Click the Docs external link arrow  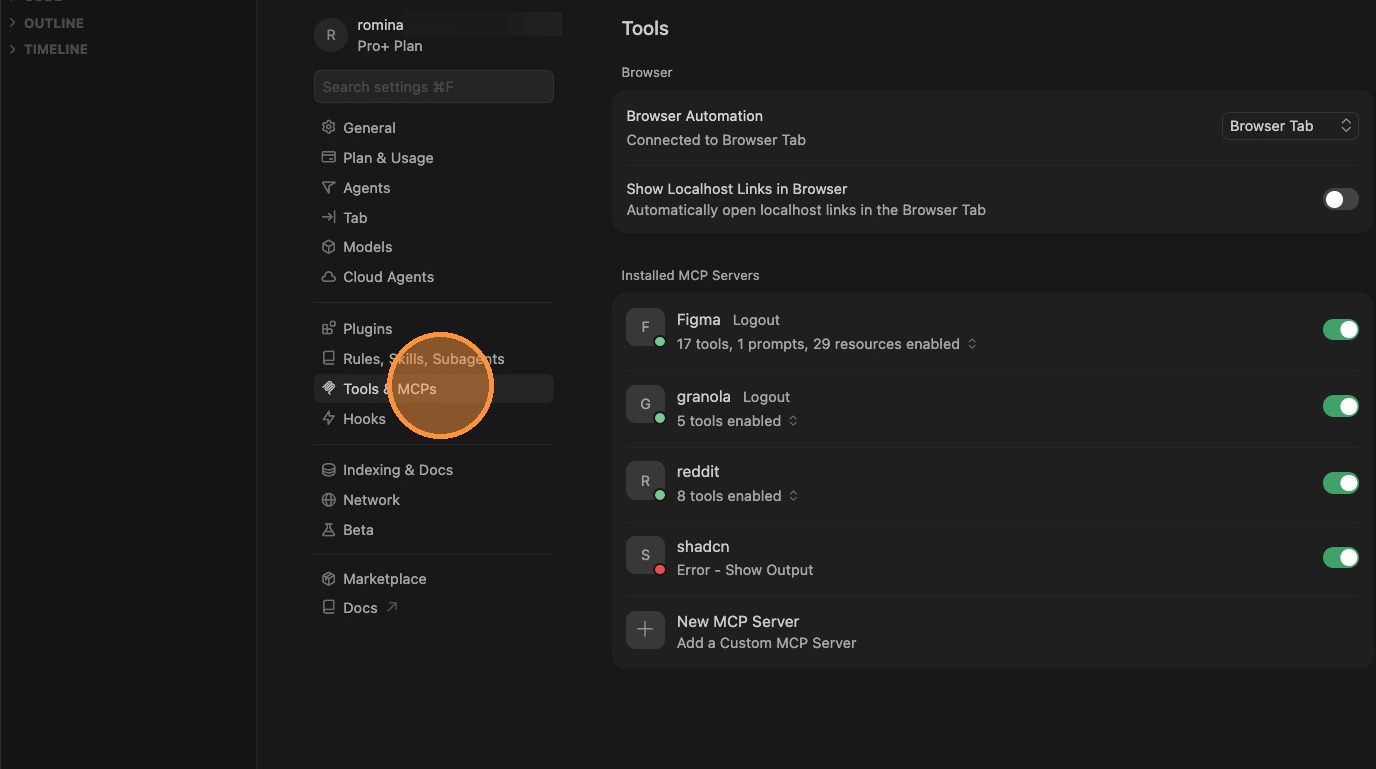[392, 607]
